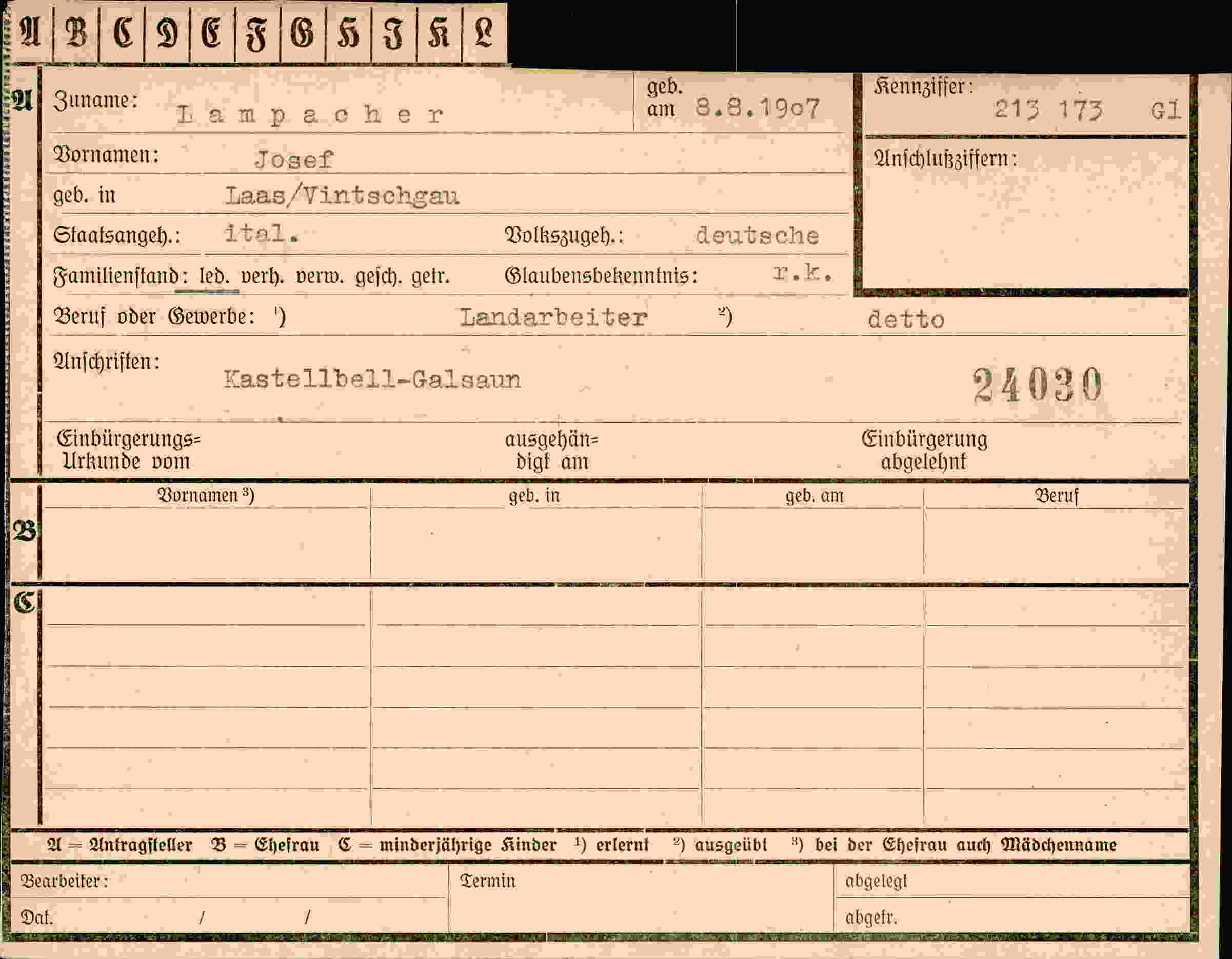Click Vornamen column header in section B
The width and height of the screenshot is (1232, 959).
tap(206, 495)
